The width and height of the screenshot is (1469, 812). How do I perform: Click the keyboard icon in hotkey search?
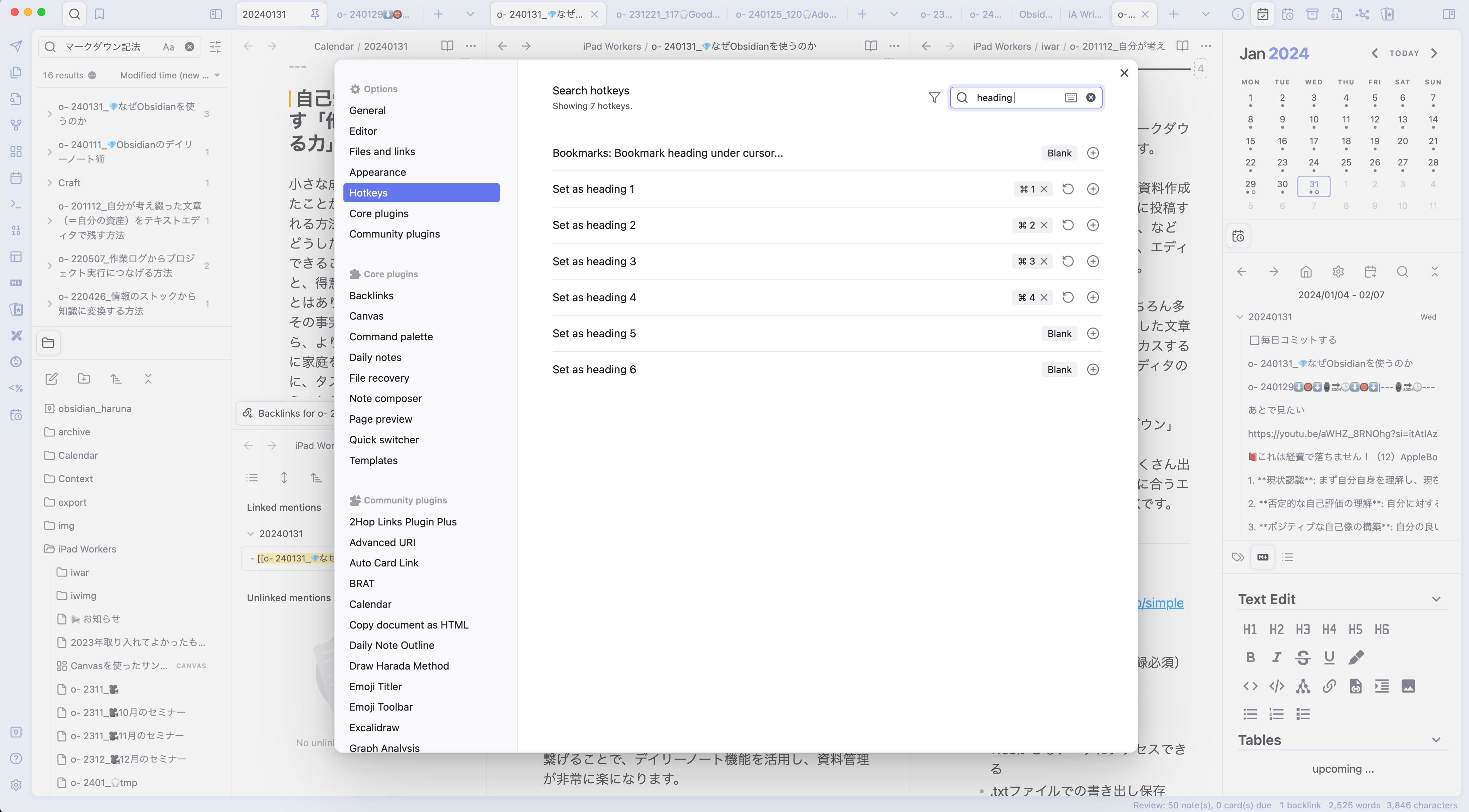[1071, 97]
